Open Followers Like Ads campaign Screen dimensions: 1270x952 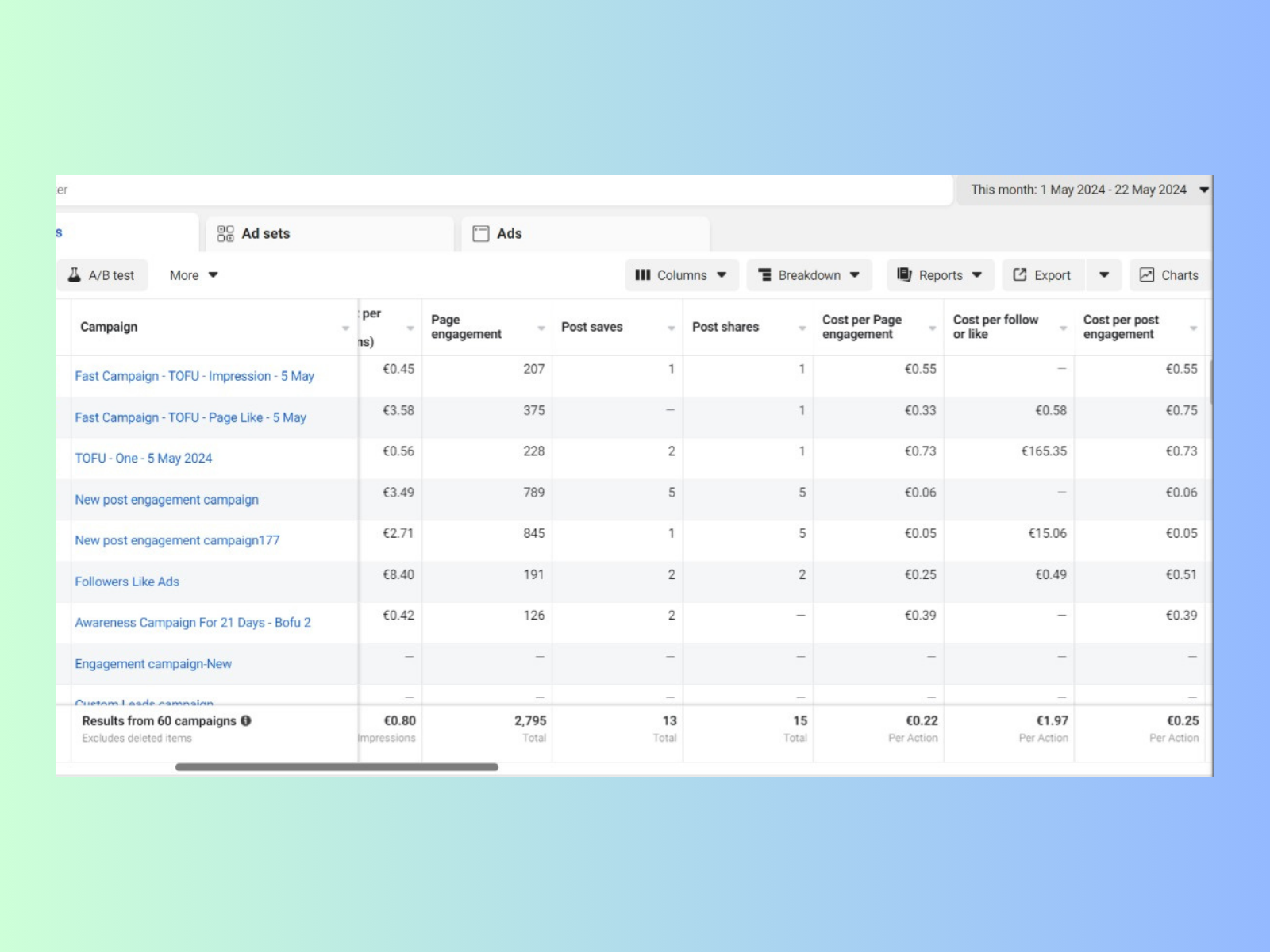127,582
